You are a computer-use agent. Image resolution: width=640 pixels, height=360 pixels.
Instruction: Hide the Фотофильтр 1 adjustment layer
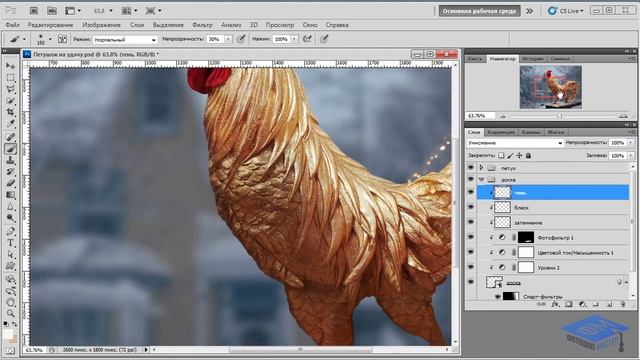click(471, 237)
